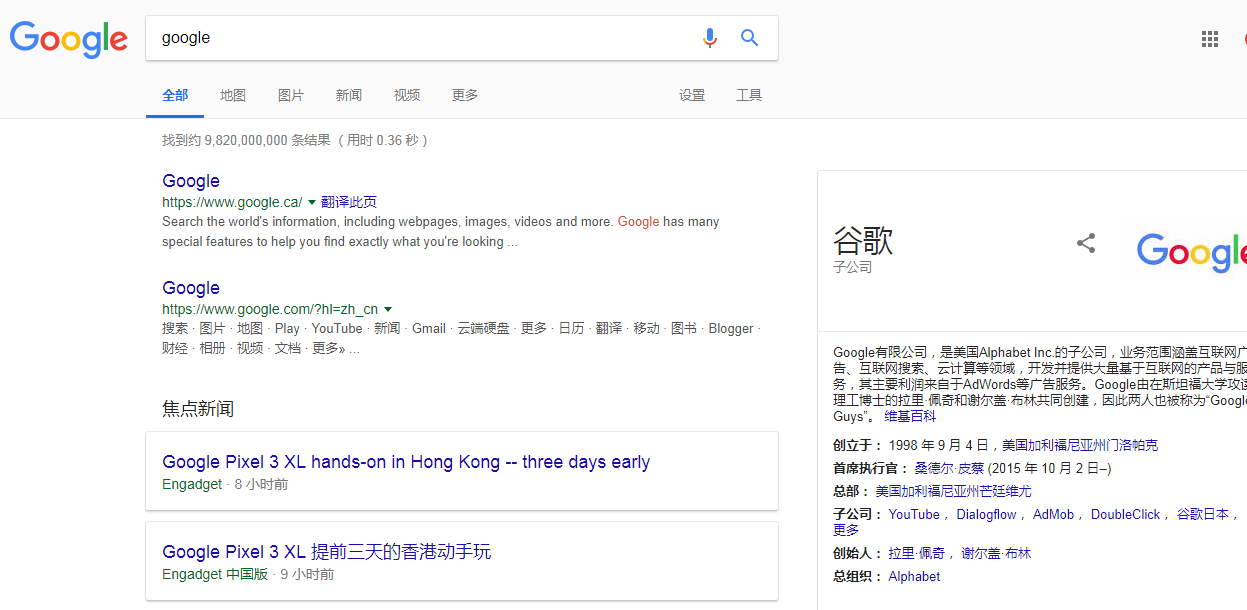The height and width of the screenshot is (610, 1247).
Task: Click 谷歌 title in knowledge panel
Action: (863, 241)
